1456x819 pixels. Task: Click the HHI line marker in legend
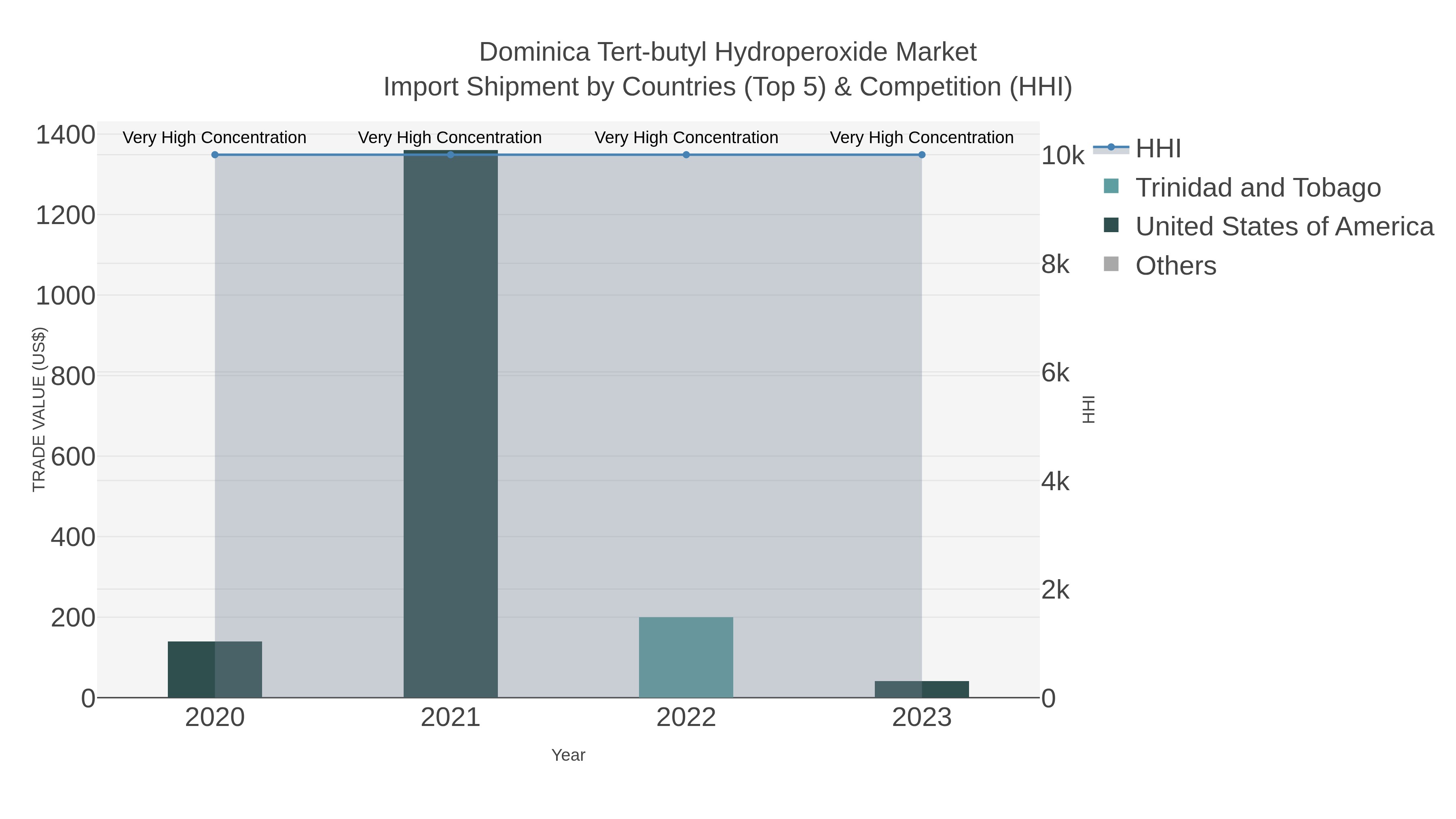coord(1111,148)
